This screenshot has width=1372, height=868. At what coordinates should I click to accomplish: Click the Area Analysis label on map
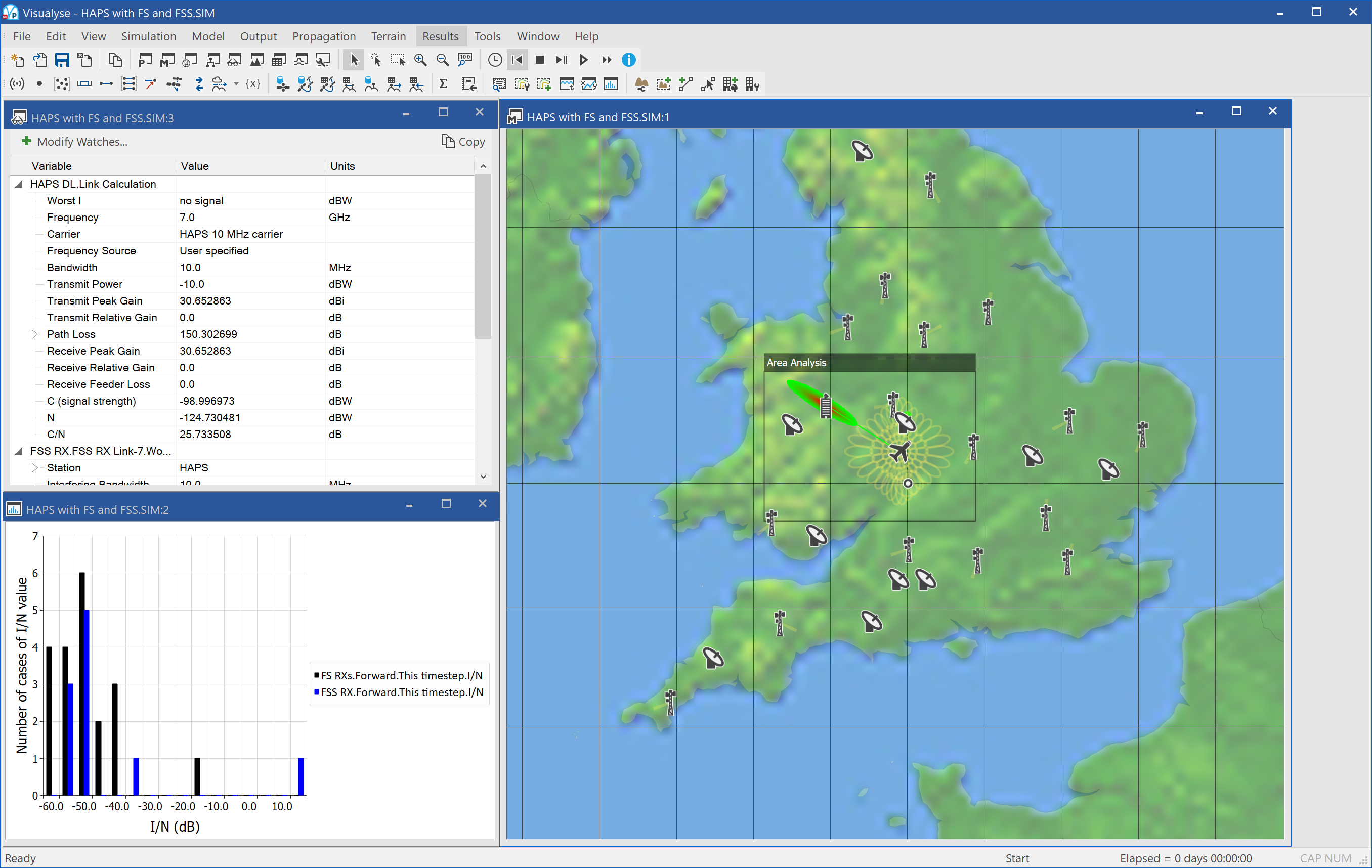796,363
